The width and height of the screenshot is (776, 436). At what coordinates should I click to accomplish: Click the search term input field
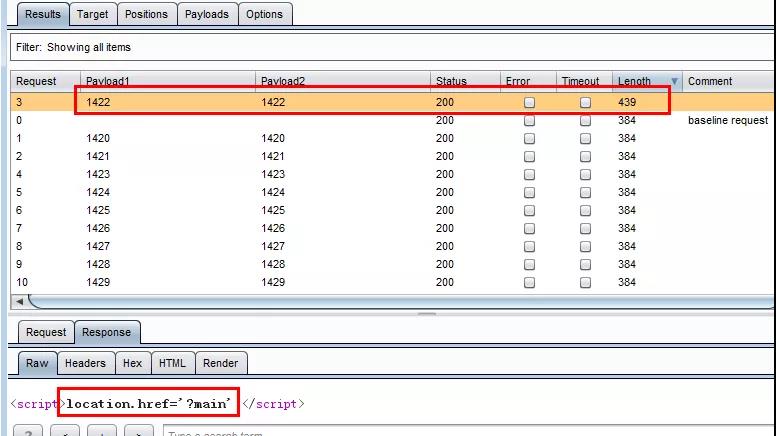(x=468, y=431)
